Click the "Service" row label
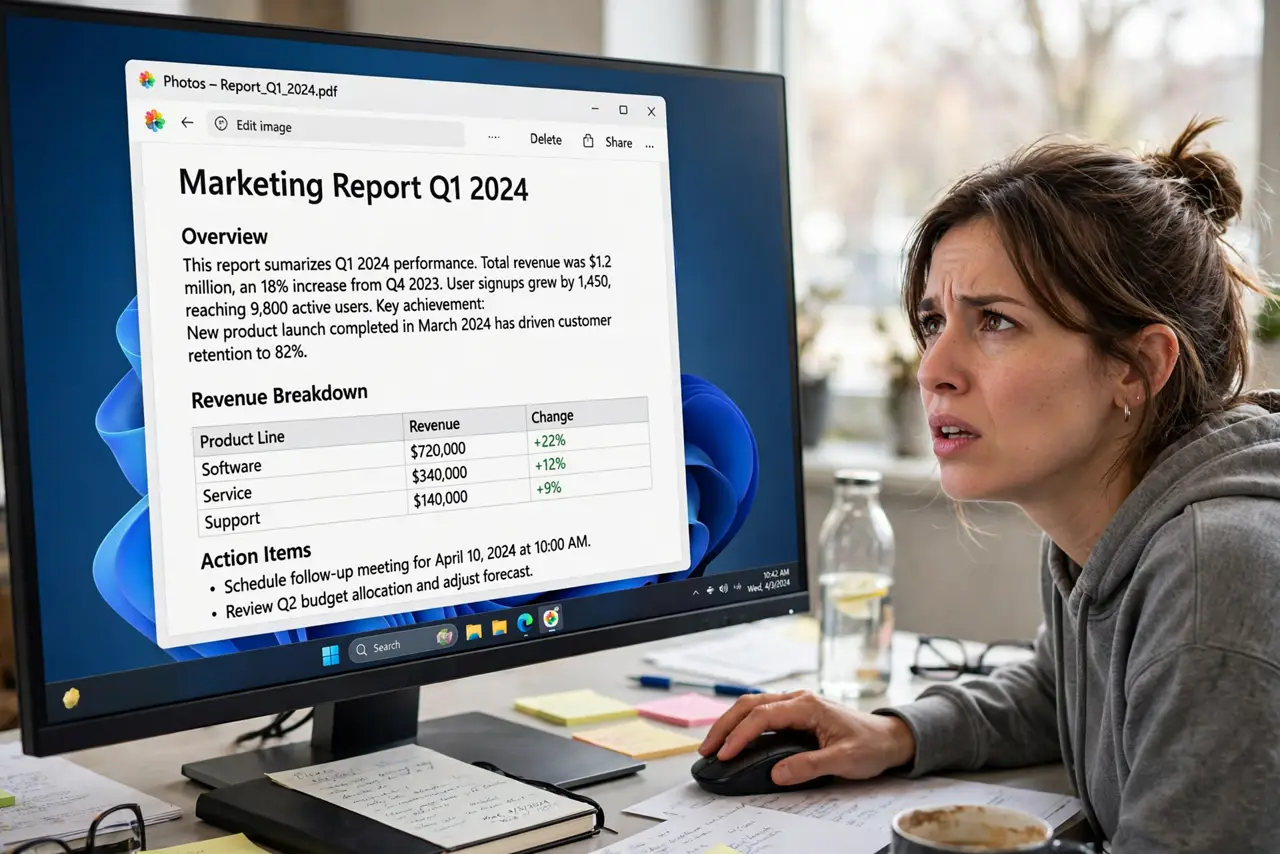 227,494
